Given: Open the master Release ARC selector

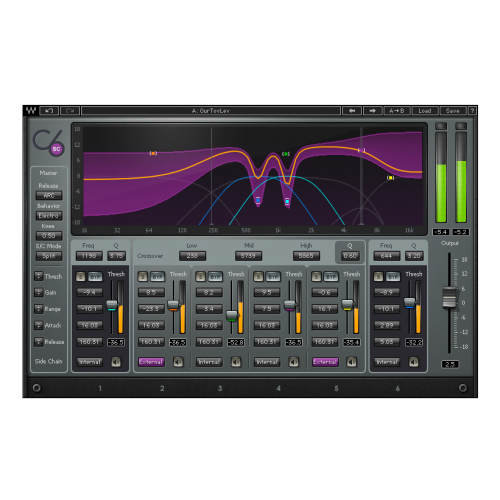Looking at the screenshot, I should click(49, 195).
